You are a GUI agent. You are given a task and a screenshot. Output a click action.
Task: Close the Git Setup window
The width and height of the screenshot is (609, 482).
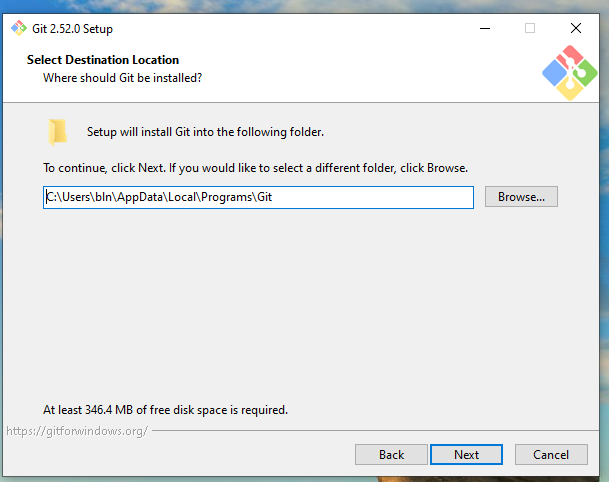click(576, 28)
